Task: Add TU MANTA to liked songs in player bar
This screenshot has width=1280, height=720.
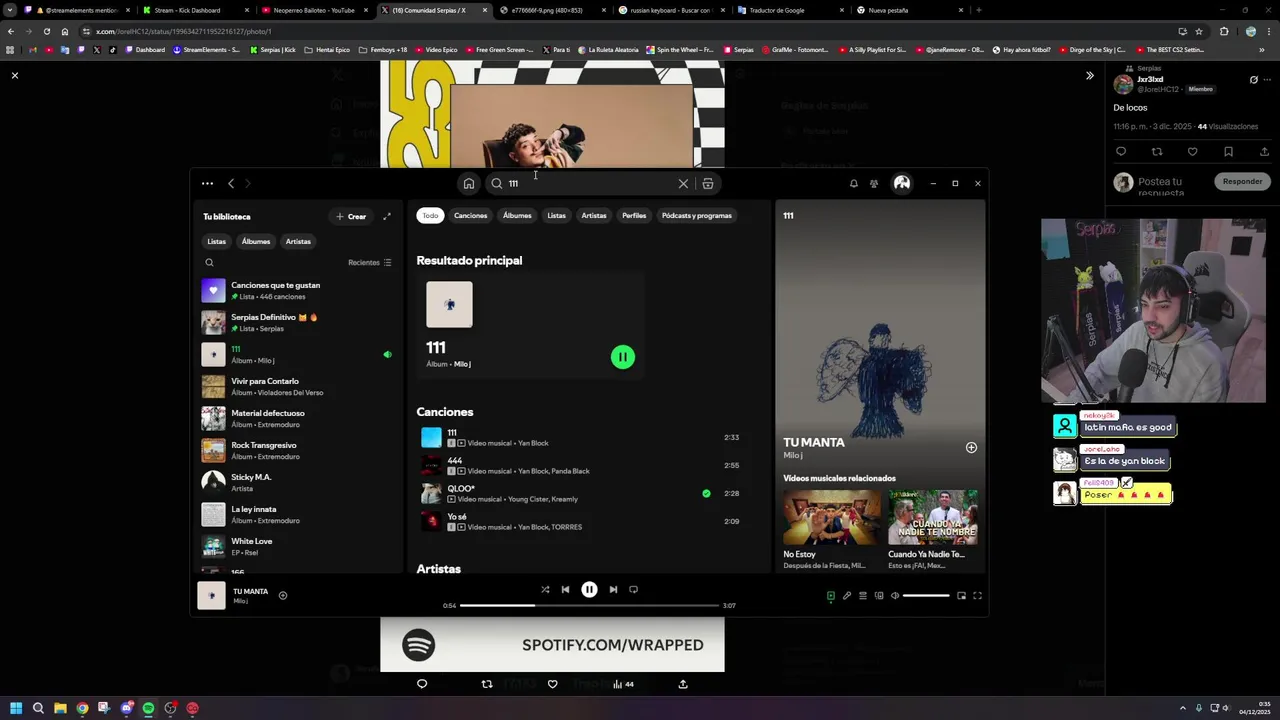Action: pos(283,595)
